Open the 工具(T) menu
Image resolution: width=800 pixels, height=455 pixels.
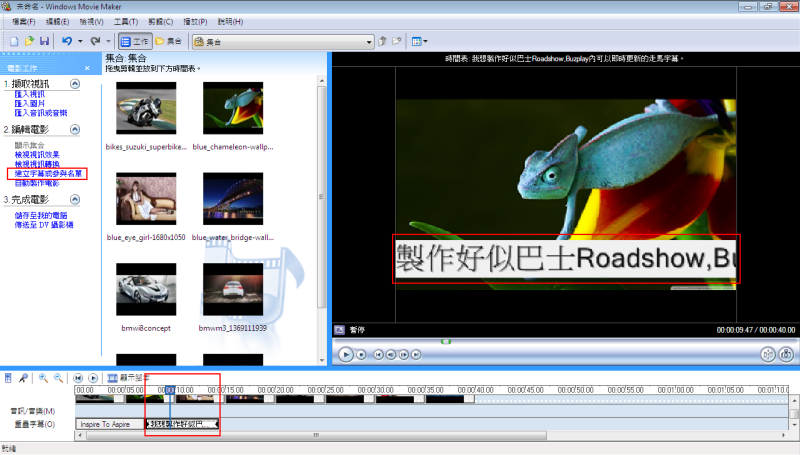[x=126, y=21]
